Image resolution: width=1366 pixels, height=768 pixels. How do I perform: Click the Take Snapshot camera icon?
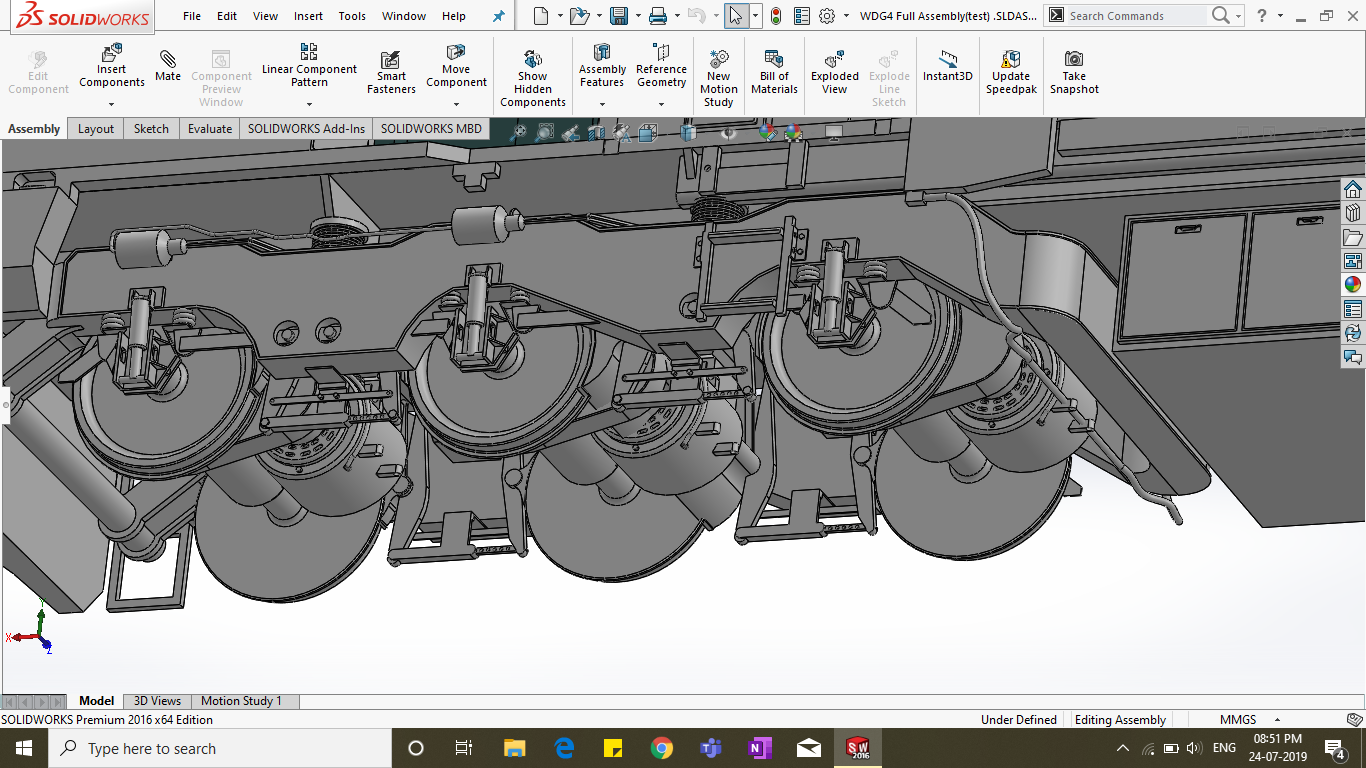tap(1074, 60)
